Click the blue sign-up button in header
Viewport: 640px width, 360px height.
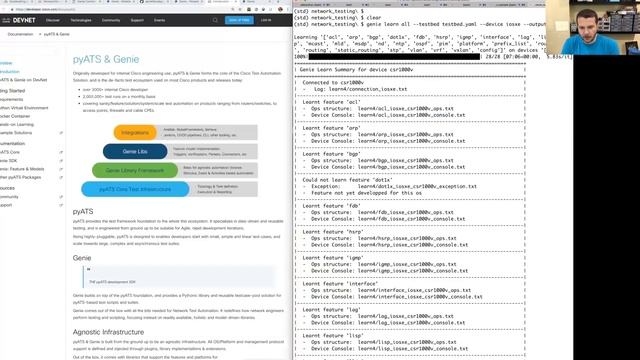239,20
